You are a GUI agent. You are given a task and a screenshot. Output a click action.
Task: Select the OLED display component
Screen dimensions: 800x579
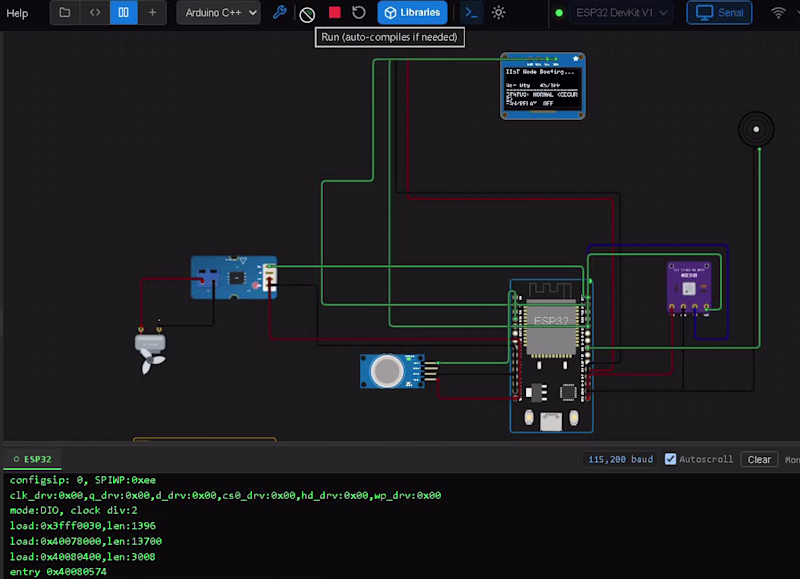pos(543,86)
